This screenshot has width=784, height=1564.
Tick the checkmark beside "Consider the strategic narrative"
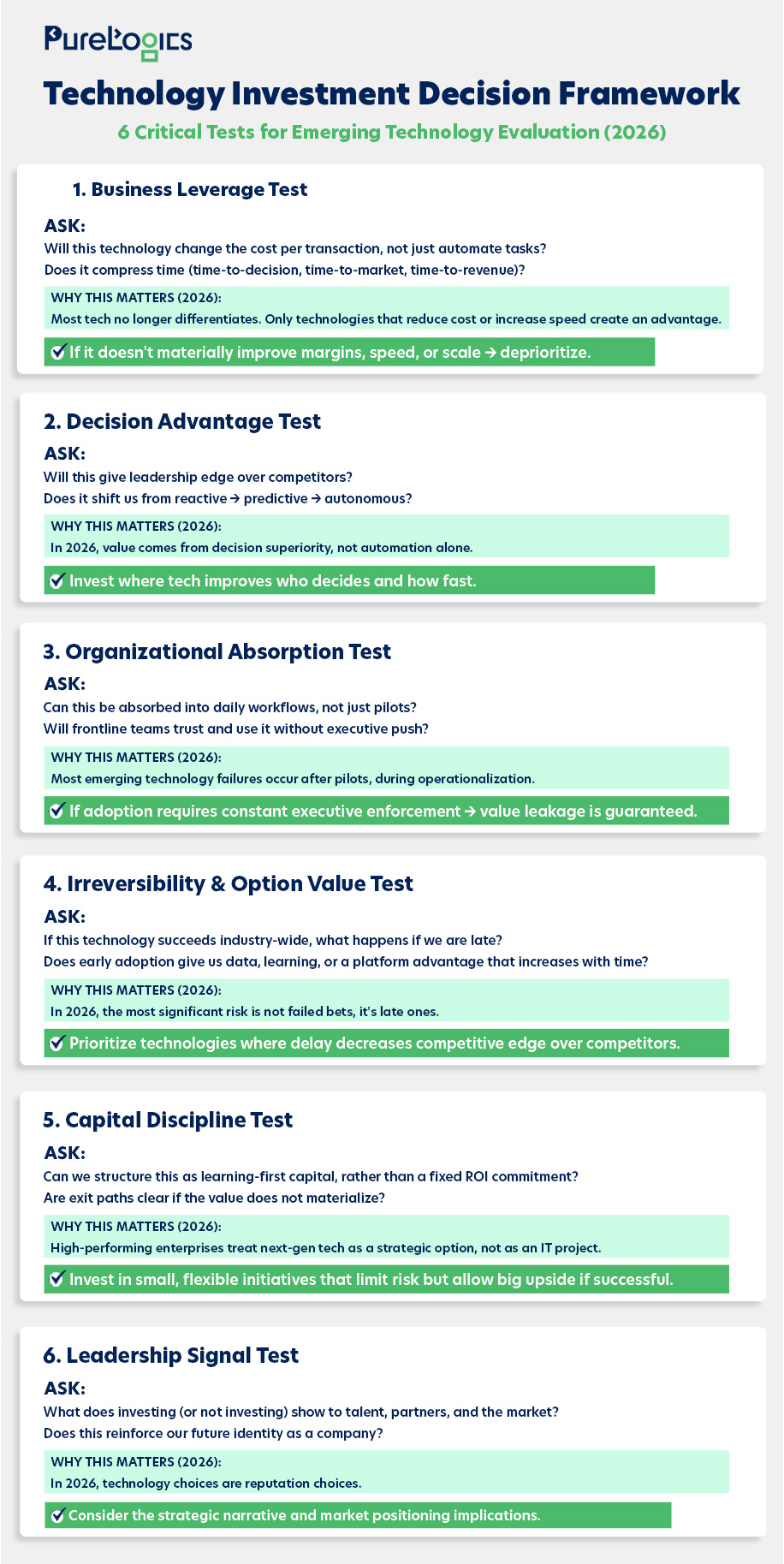57,1515
